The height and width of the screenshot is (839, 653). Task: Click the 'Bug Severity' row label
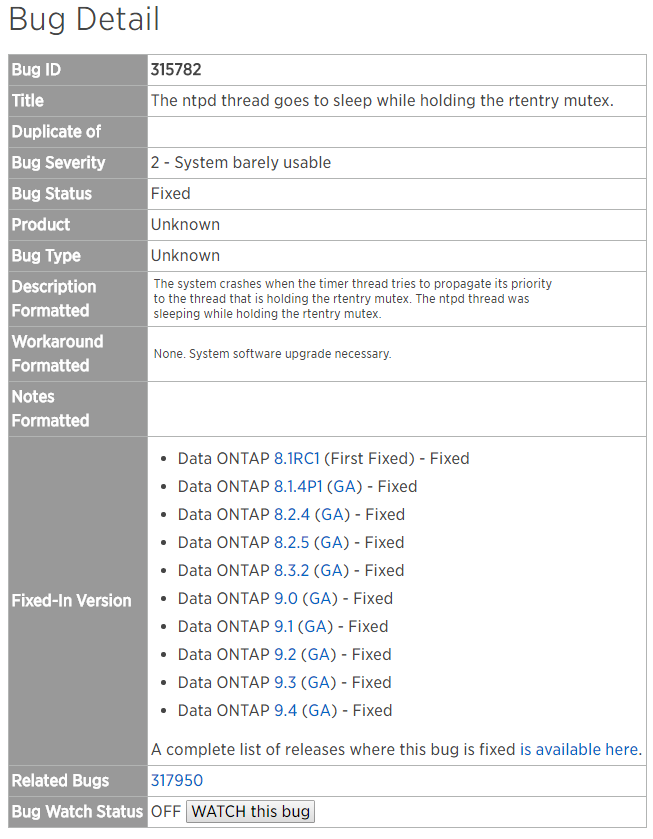click(x=59, y=163)
